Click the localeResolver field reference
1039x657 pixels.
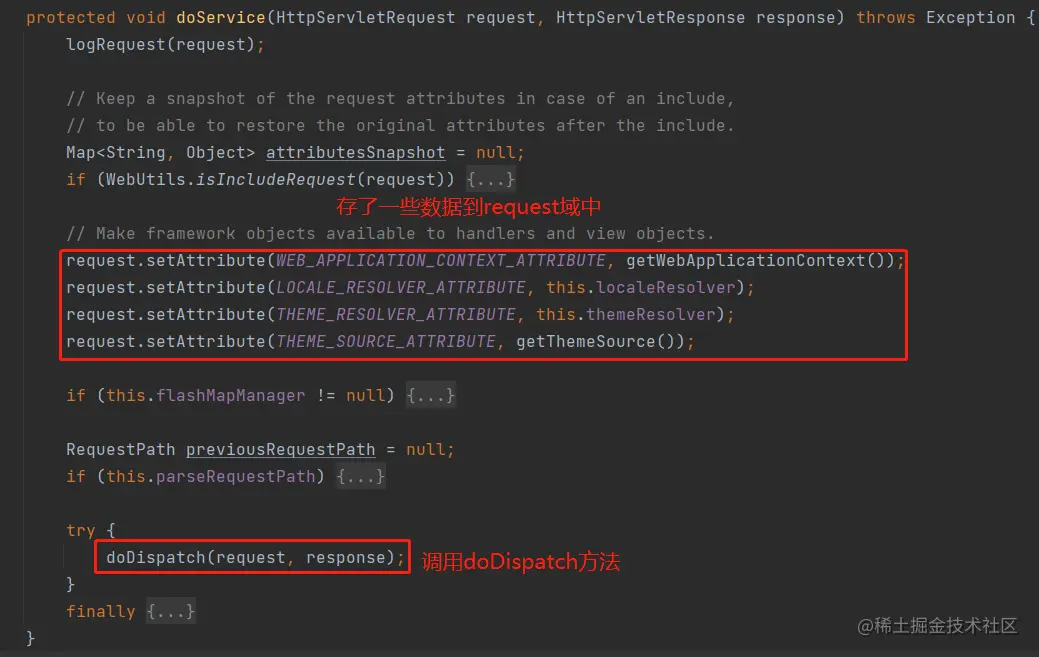point(666,288)
